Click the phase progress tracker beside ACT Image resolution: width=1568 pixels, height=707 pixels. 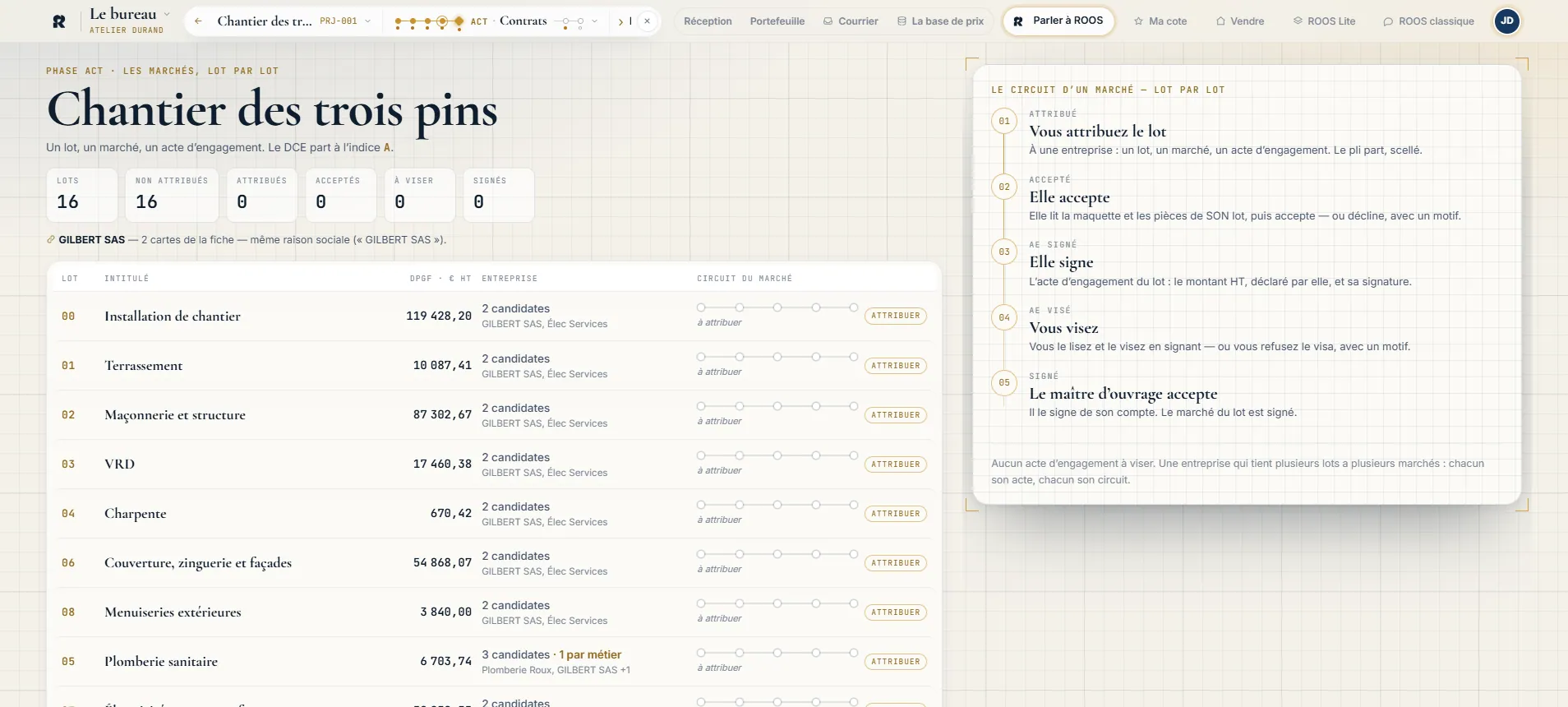[428, 21]
